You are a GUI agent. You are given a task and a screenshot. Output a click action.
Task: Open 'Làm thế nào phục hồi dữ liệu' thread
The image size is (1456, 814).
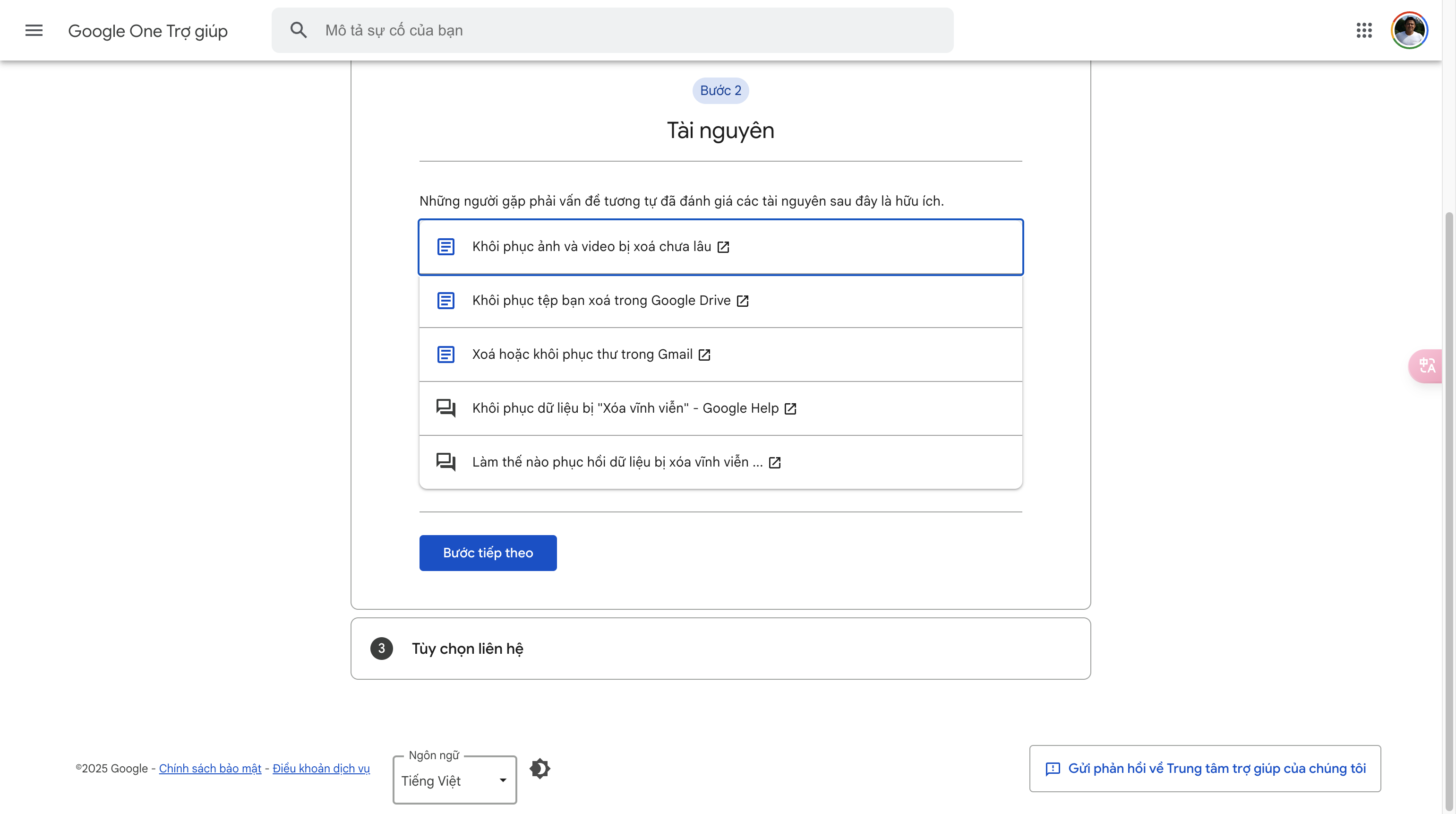click(x=720, y=462)
